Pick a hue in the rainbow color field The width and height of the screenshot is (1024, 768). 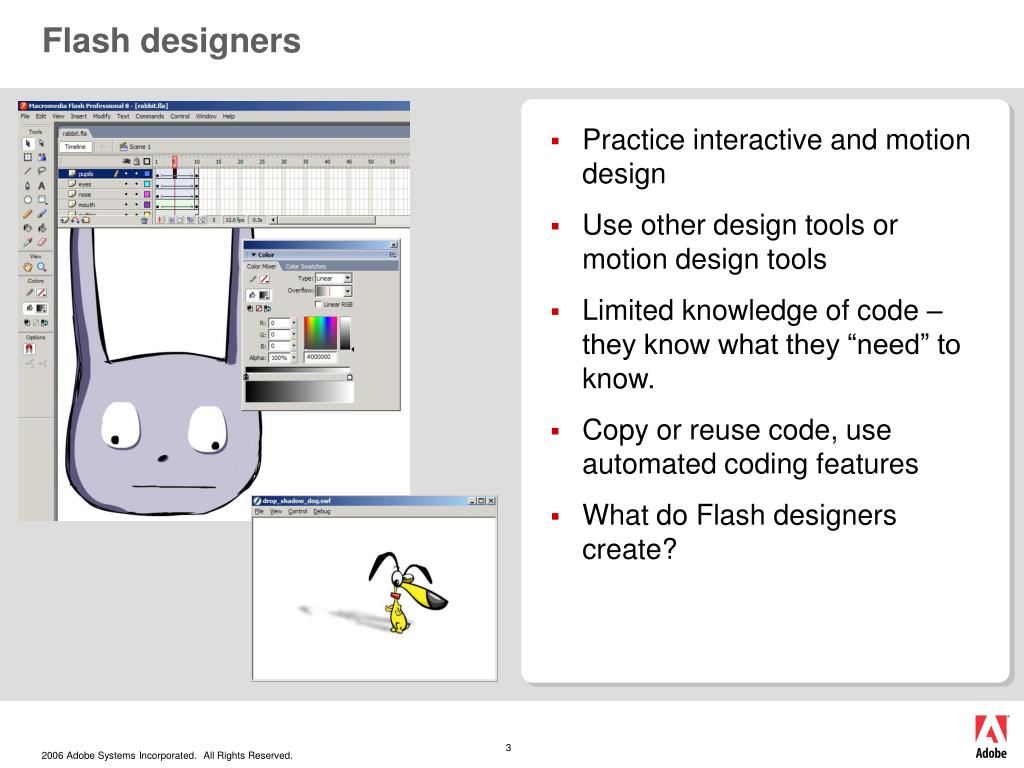click(x=320, y=333)
